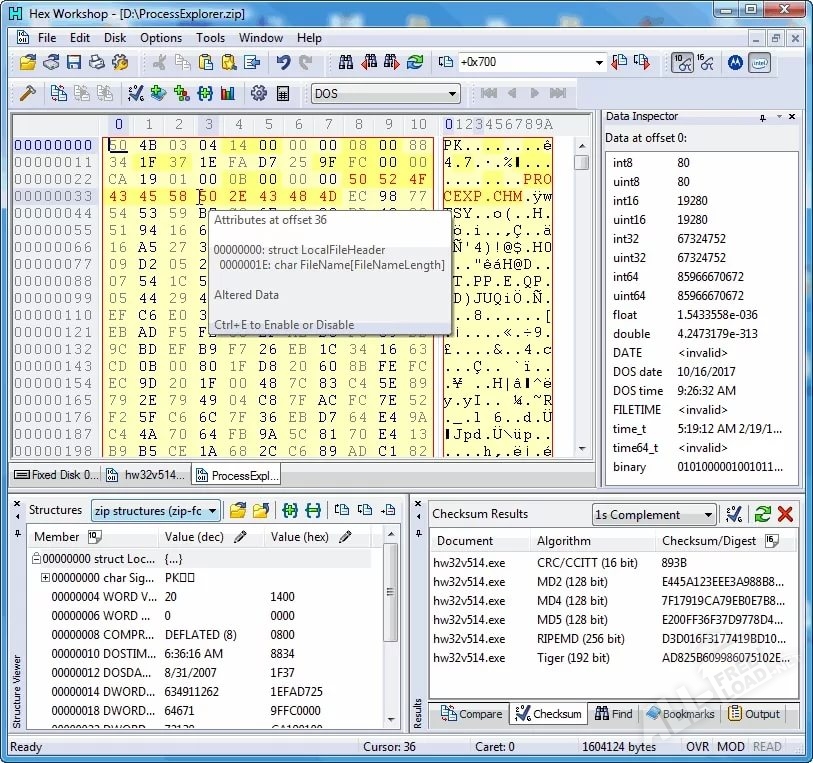This screenshot has height=763, width=813.
Task: Open the 1s Complement dropdown
Action: tap(708, 515)
